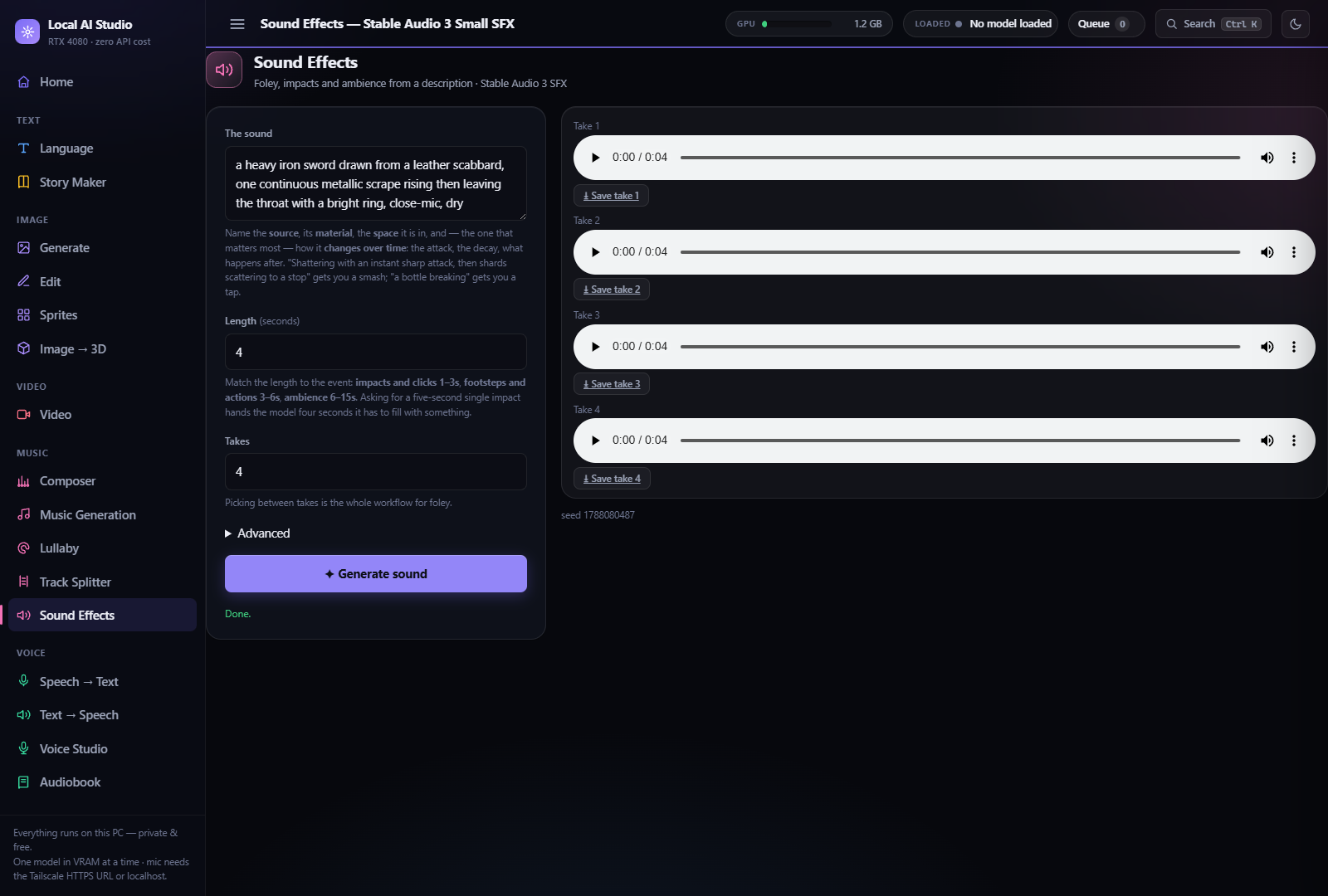
Task: Open the Lullaby icon
Action: [24, 548]
